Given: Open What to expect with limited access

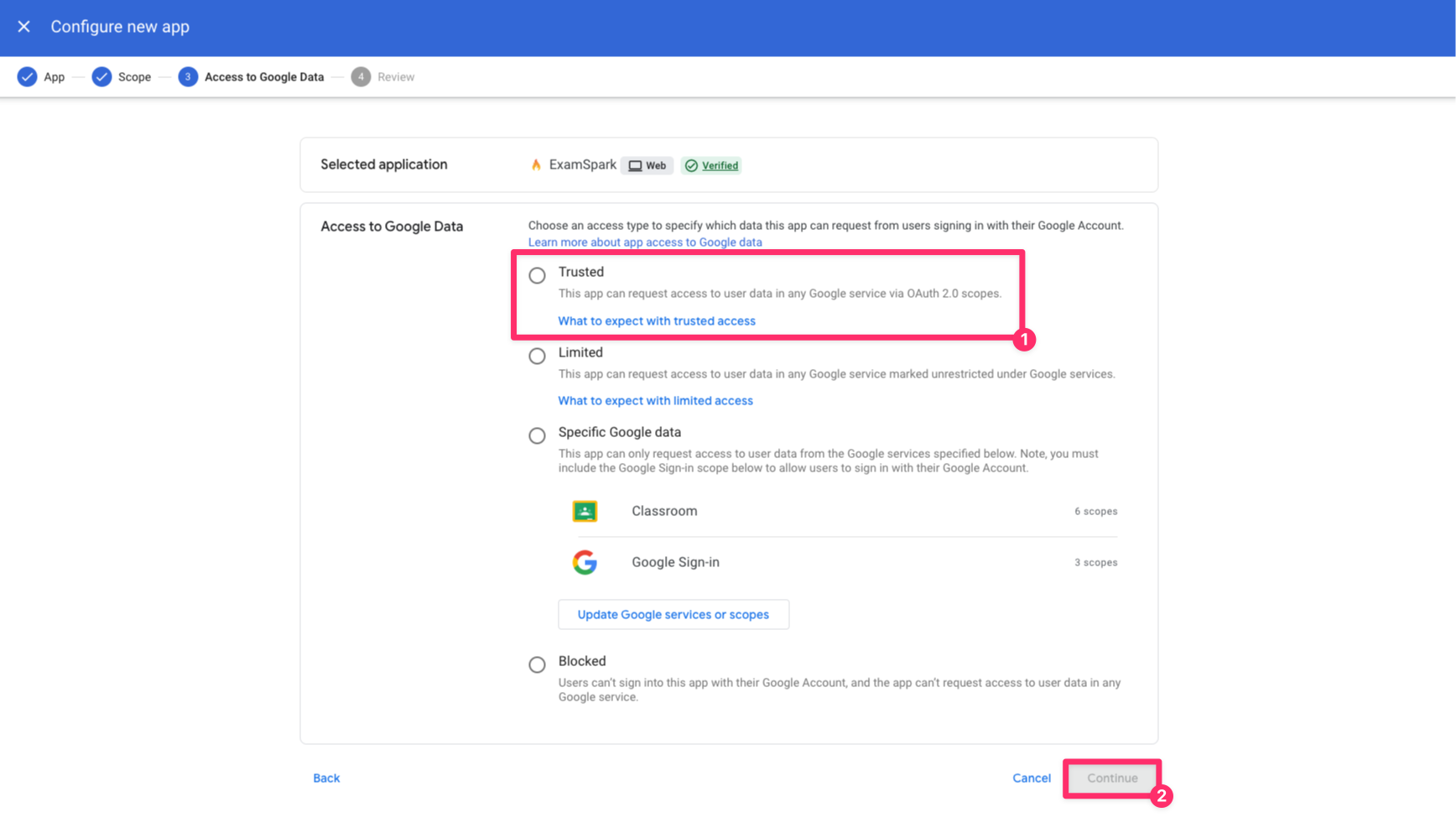Looking at the screenshot, I should (x=656, y=401).
